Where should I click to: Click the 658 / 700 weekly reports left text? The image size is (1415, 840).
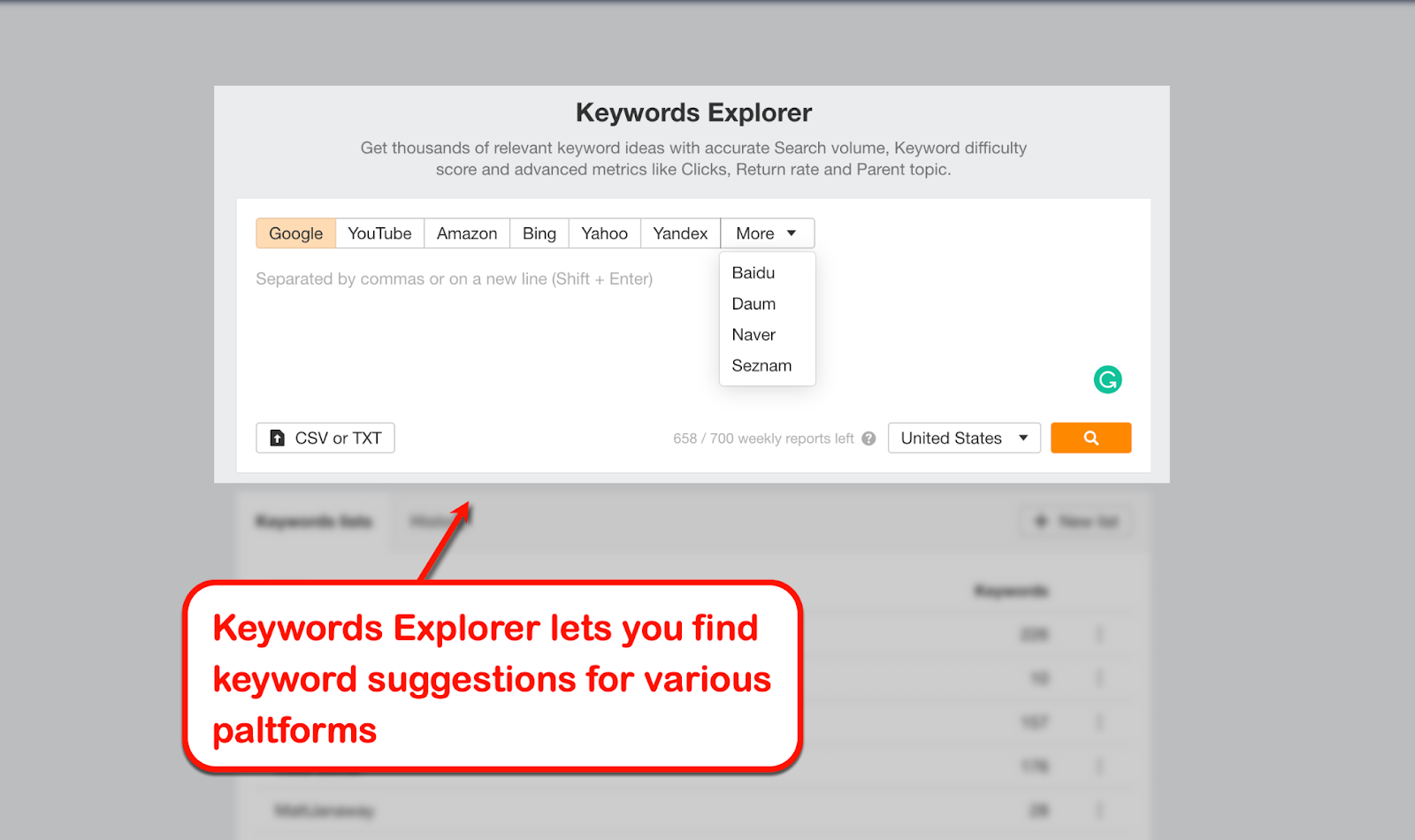pyautogui.click(x=763, y=439)
